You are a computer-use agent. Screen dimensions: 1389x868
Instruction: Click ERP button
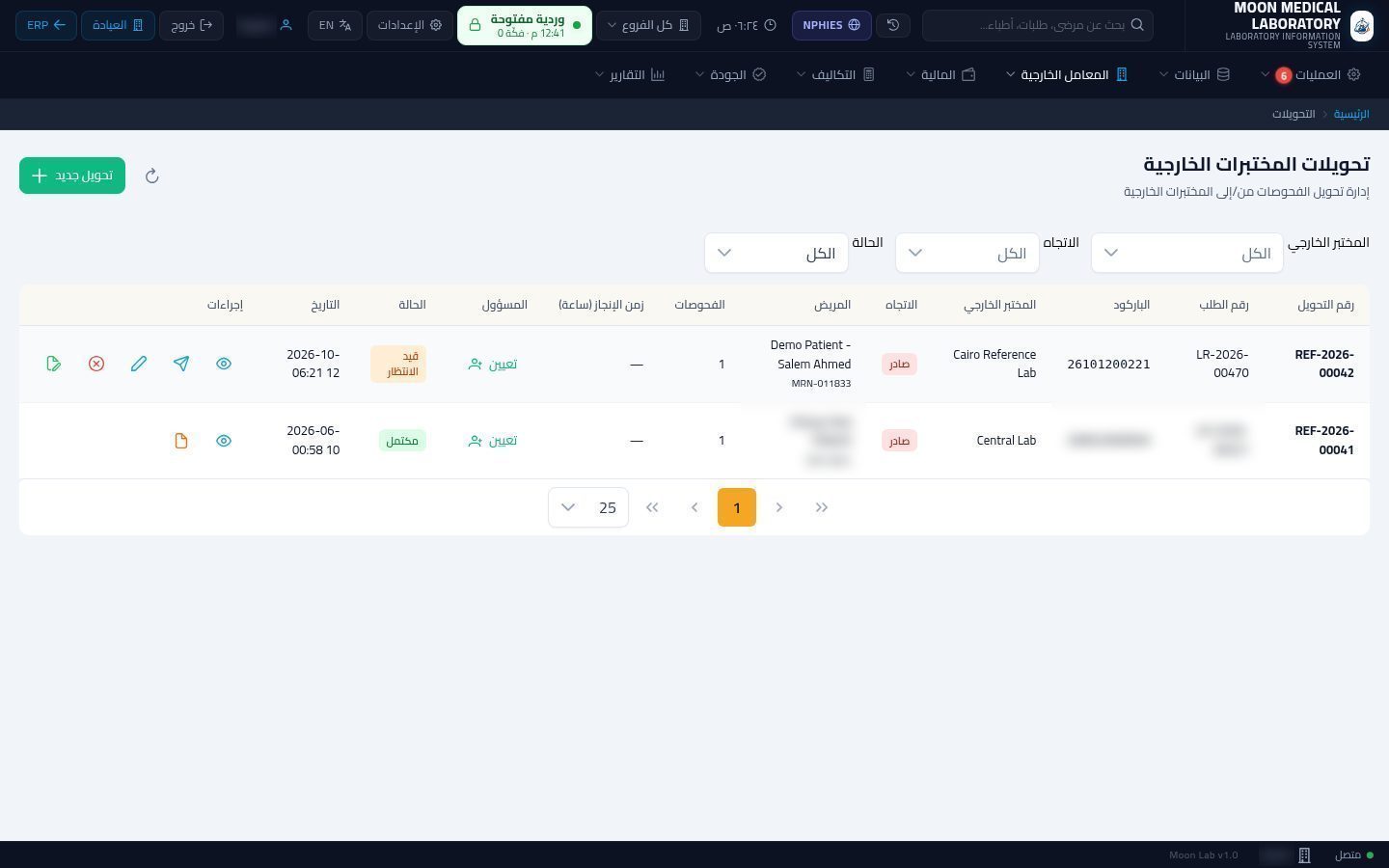(x=46, y=25)
